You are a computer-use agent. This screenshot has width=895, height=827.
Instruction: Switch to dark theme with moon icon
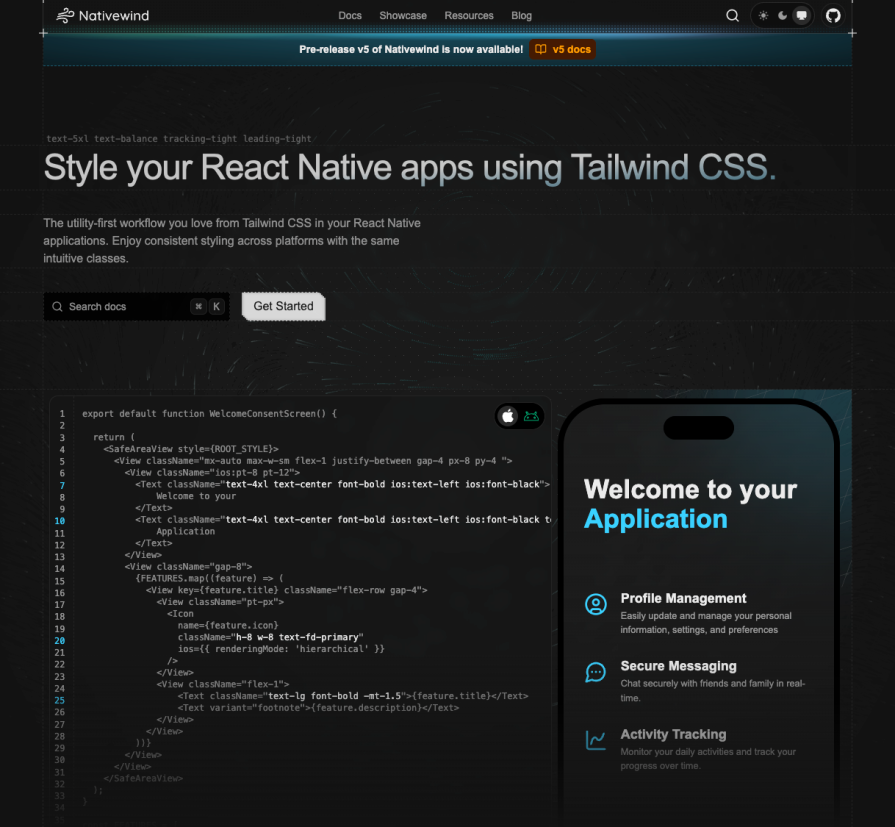pos(782,15)
